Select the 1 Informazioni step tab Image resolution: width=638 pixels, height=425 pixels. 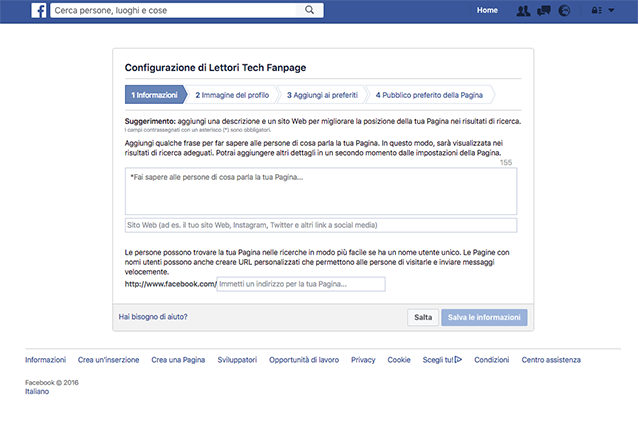click(155, 95)
